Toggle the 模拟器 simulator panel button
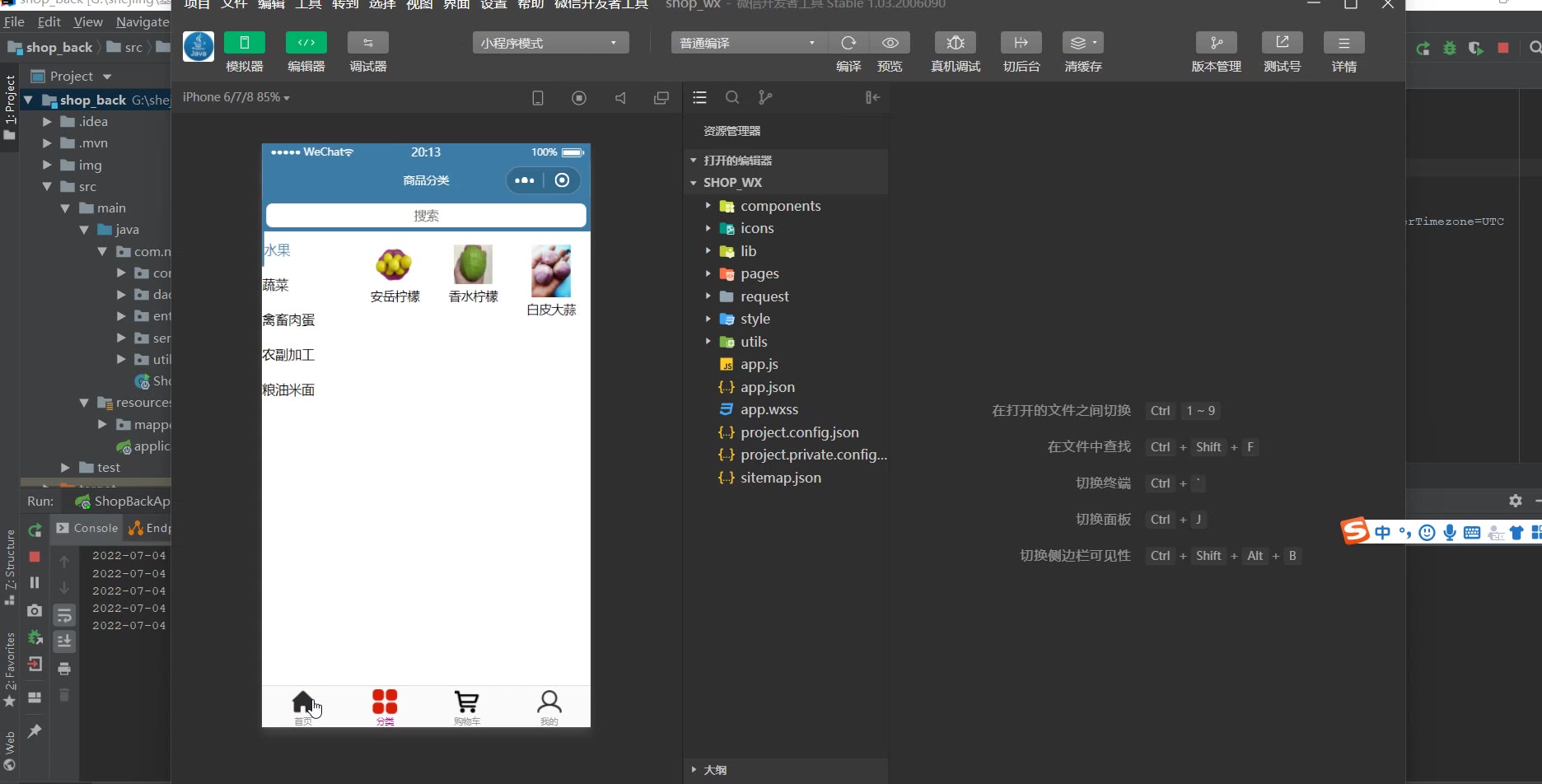Screen dimensions: 1542x784 pos(244,43)
